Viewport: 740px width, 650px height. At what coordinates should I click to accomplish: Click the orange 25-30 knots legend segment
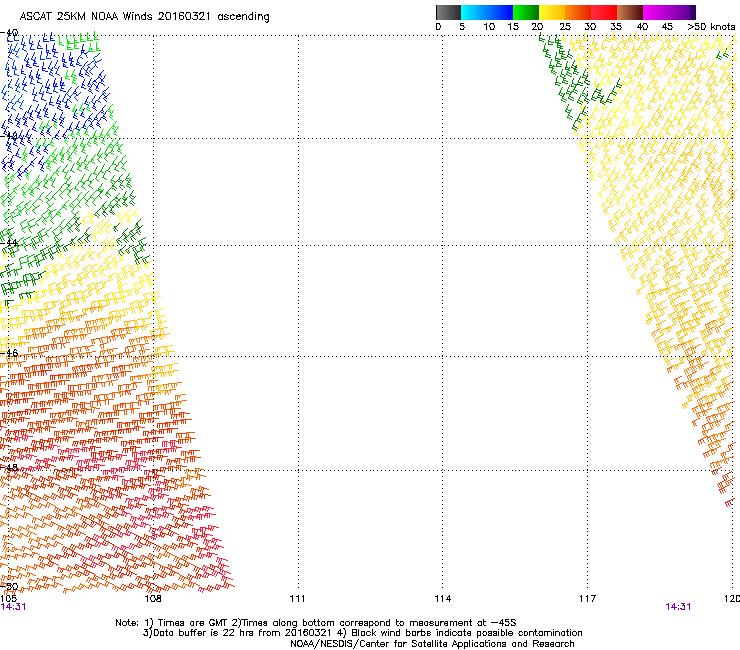(578, 12)
